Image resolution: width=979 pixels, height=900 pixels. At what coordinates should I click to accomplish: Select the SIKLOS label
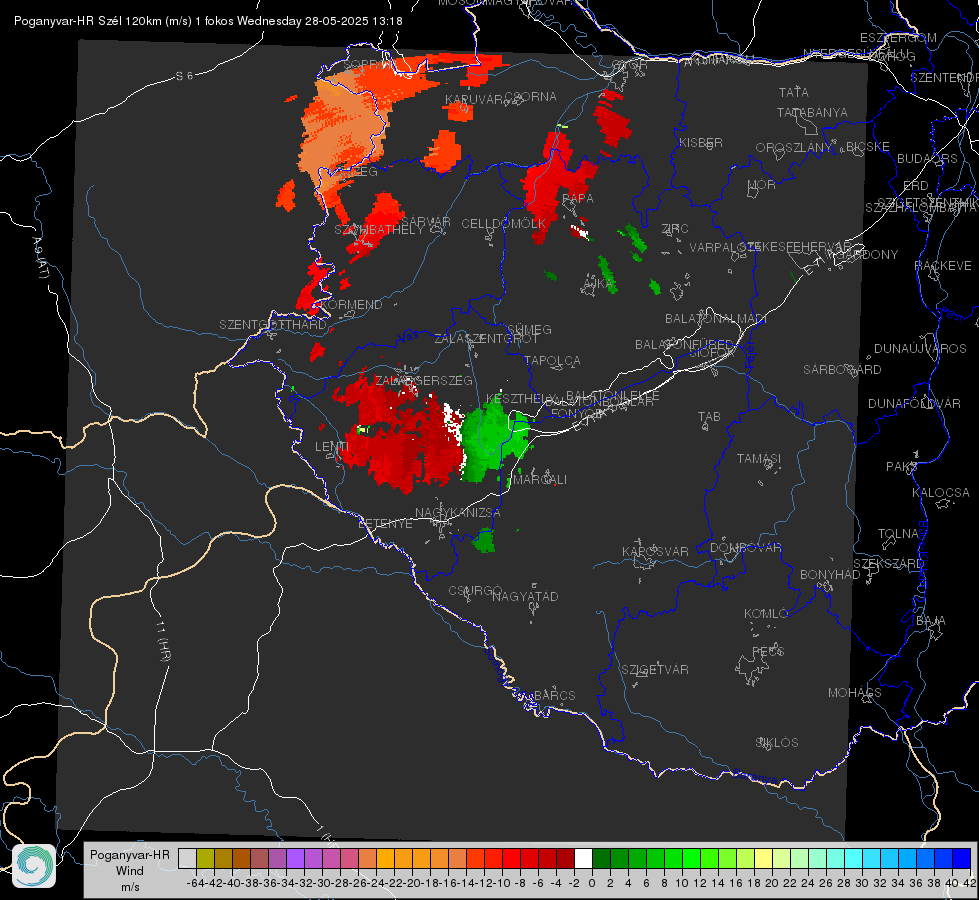coord(777,743)
